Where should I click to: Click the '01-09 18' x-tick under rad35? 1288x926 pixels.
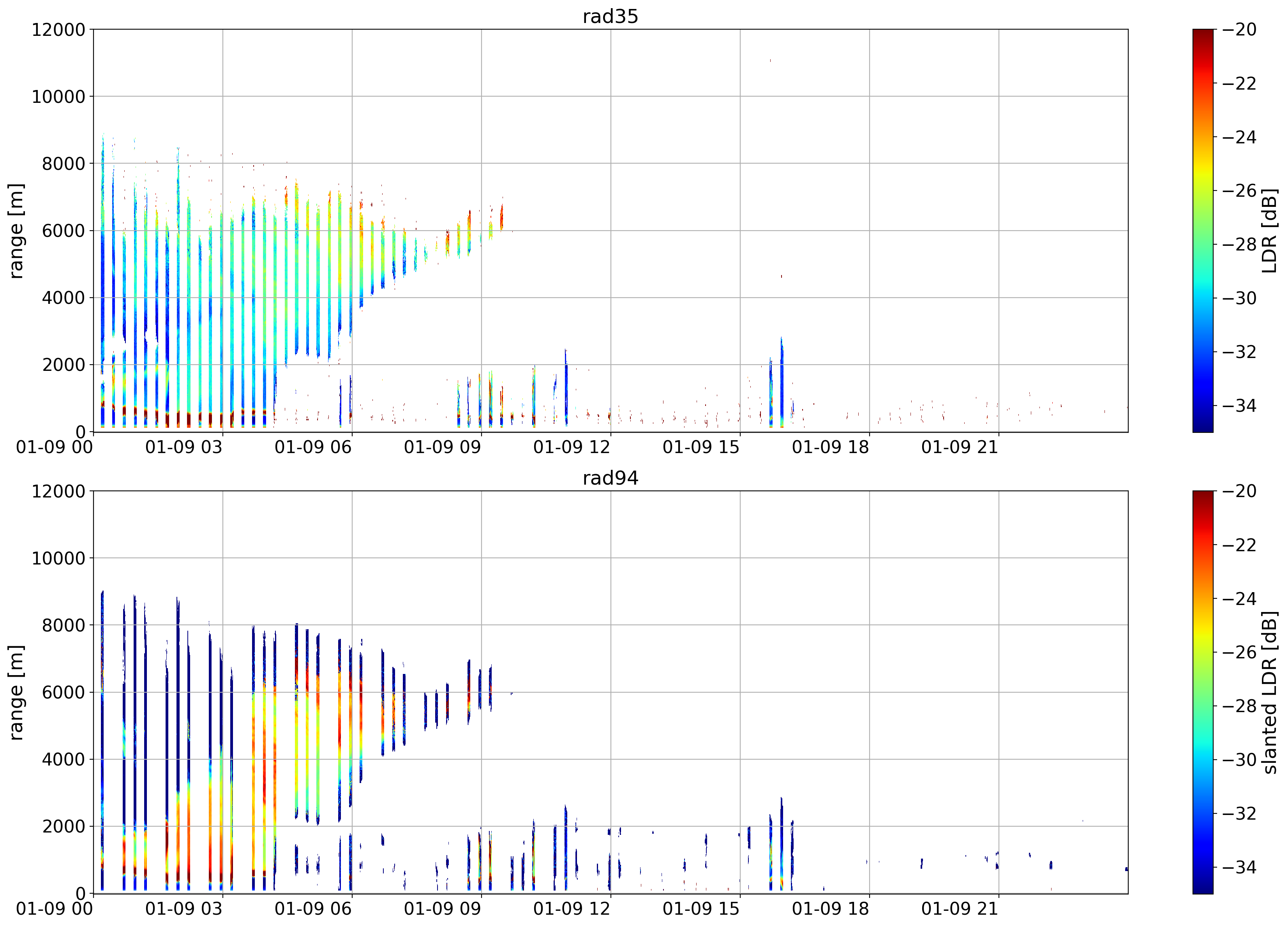pos(831,447)
